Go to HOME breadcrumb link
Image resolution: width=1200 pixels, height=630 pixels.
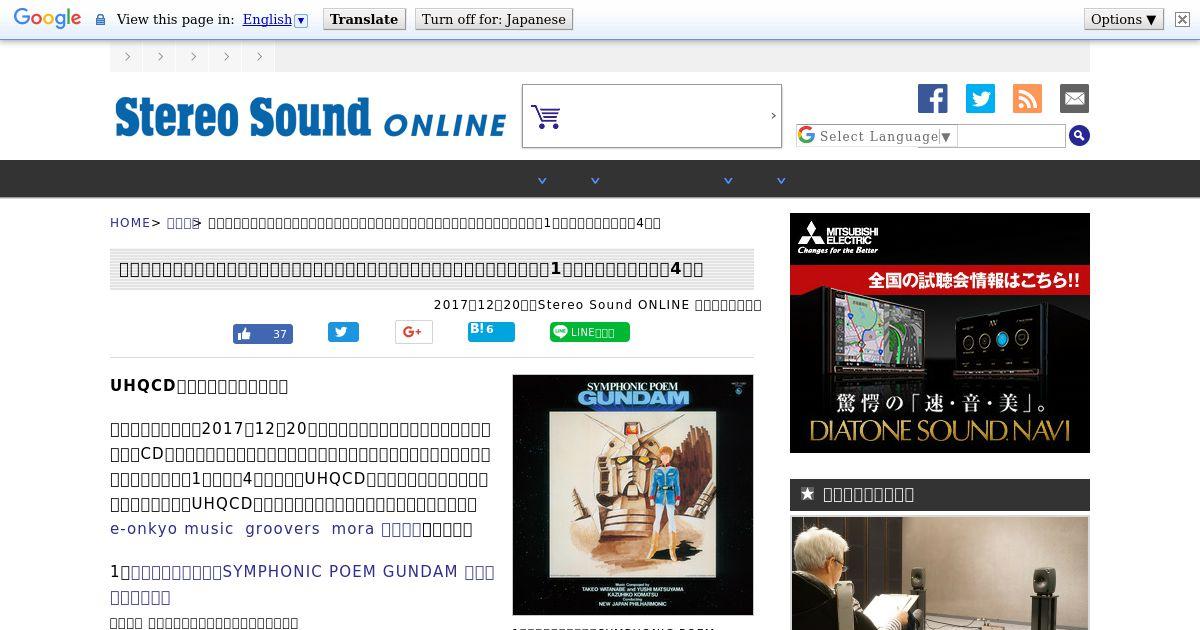[130, 223]
